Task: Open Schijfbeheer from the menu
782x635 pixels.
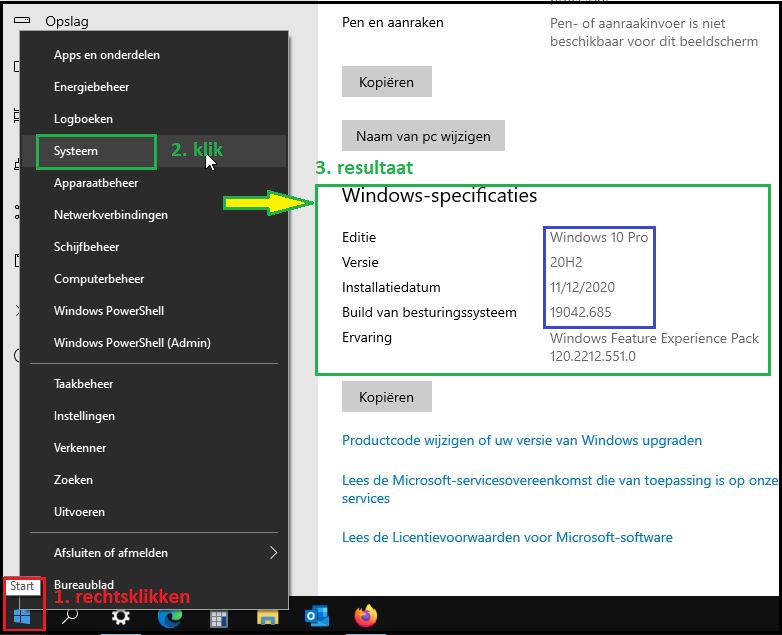Action: 154,246
